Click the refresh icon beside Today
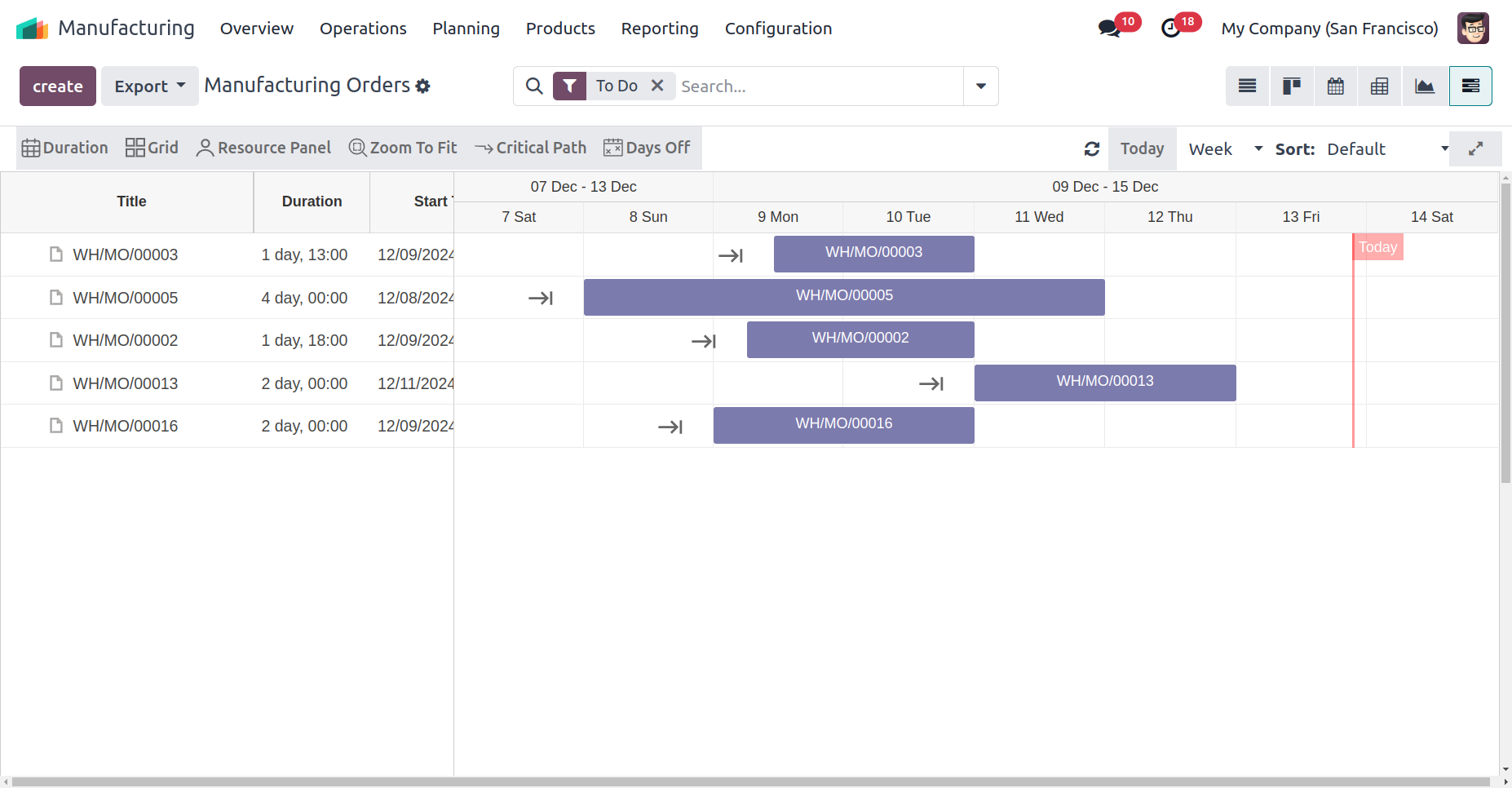 tap(1092, 149)
